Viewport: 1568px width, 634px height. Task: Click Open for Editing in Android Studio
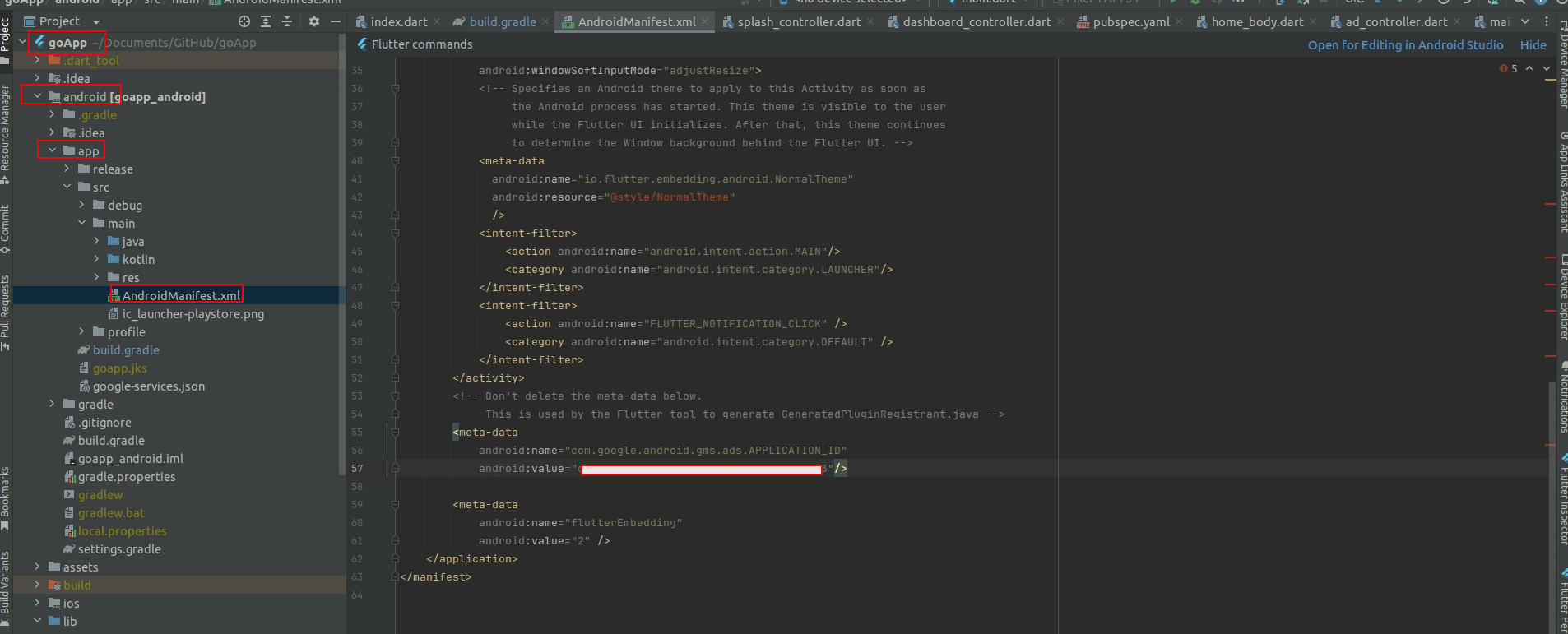pyautogui.click(x=1405, y=45)
